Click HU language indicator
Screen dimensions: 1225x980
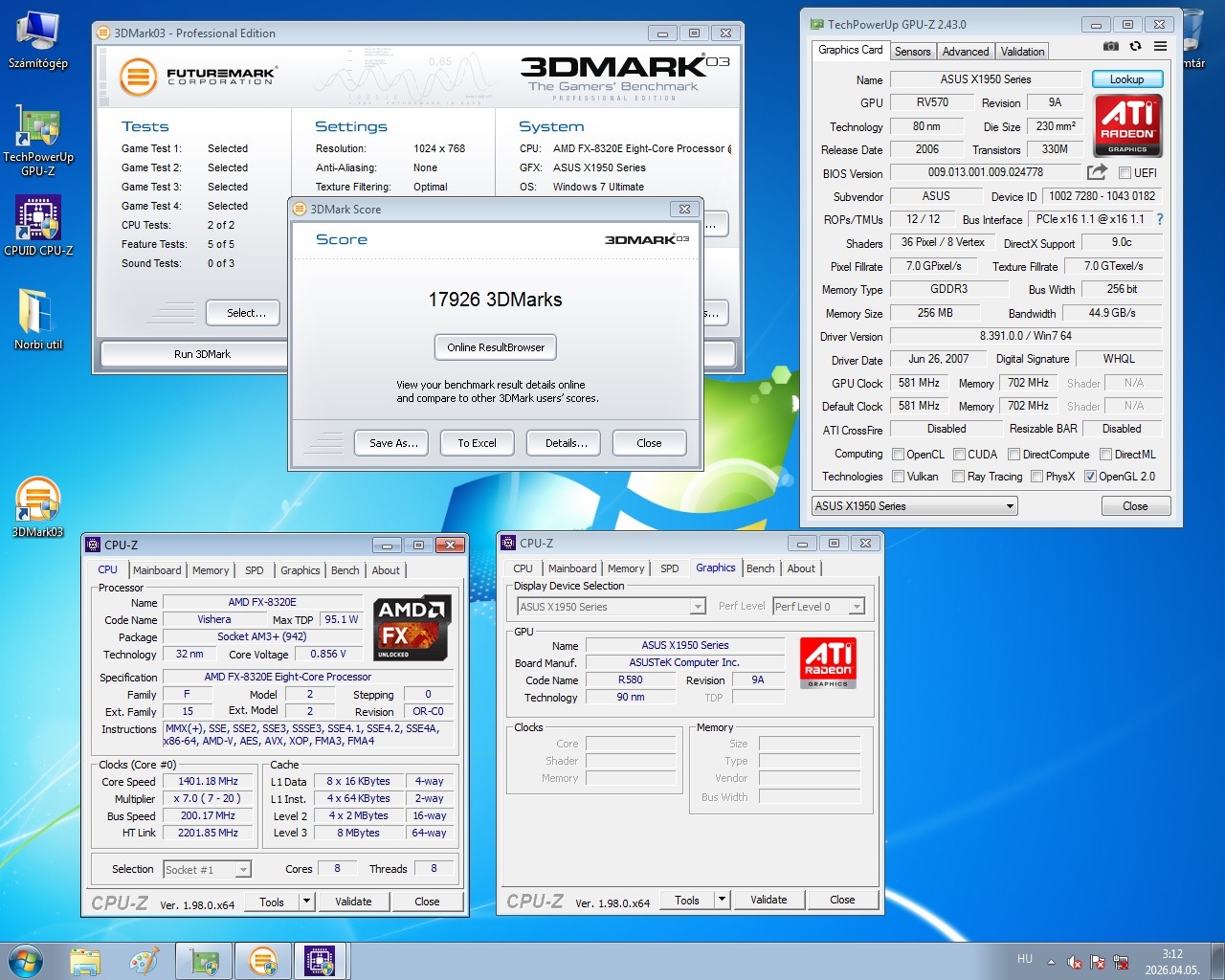1025,959
